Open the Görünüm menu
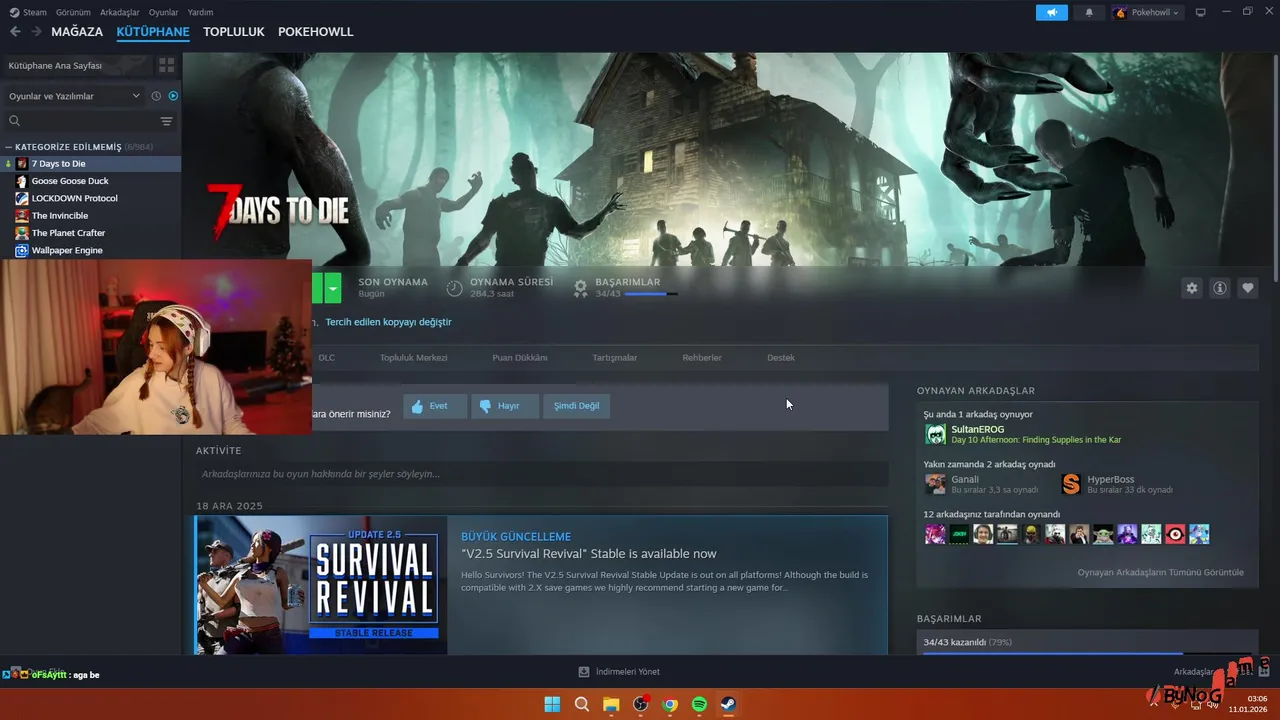Image resolution: width=1280 pixels, height=720 pixels. 73,12
